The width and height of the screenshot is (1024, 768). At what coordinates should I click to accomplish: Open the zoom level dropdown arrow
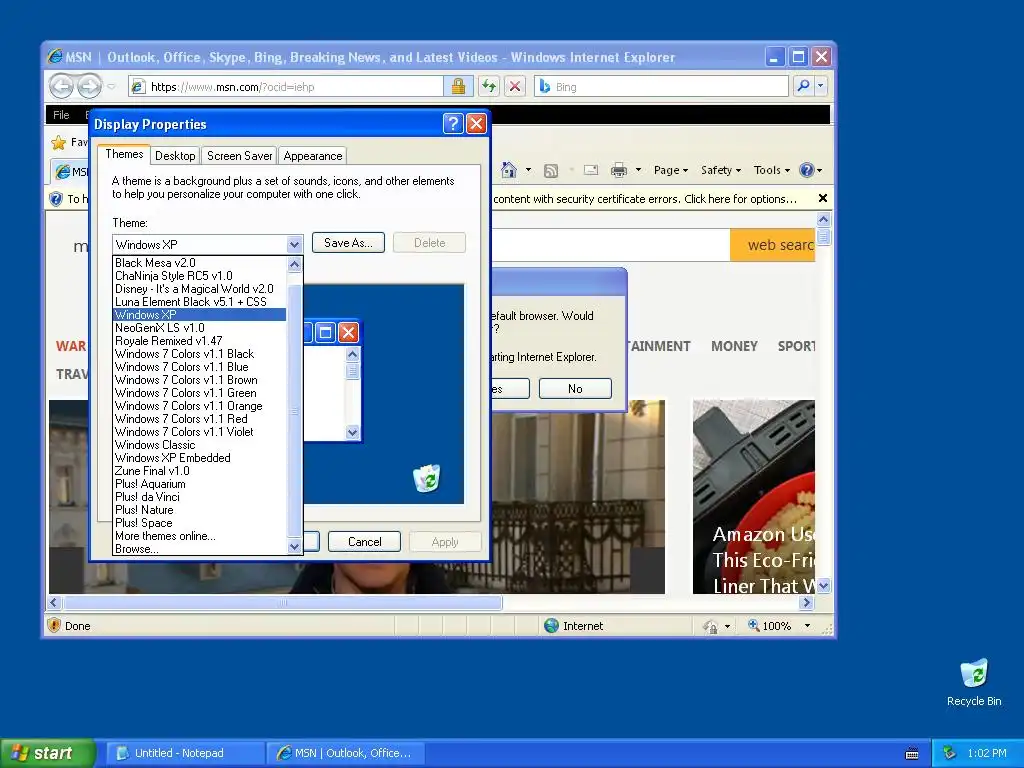[x=808, y=626]
